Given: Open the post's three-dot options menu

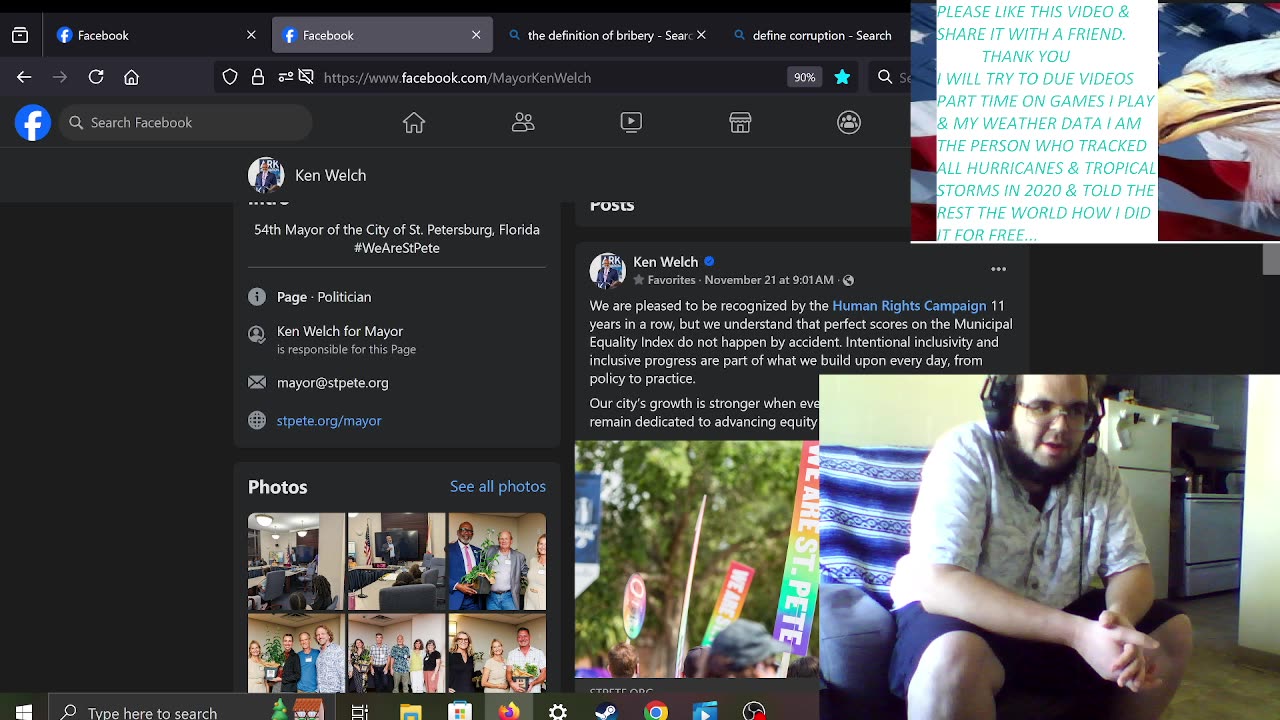Looking at the screenshot, I should tap(998, 269).
